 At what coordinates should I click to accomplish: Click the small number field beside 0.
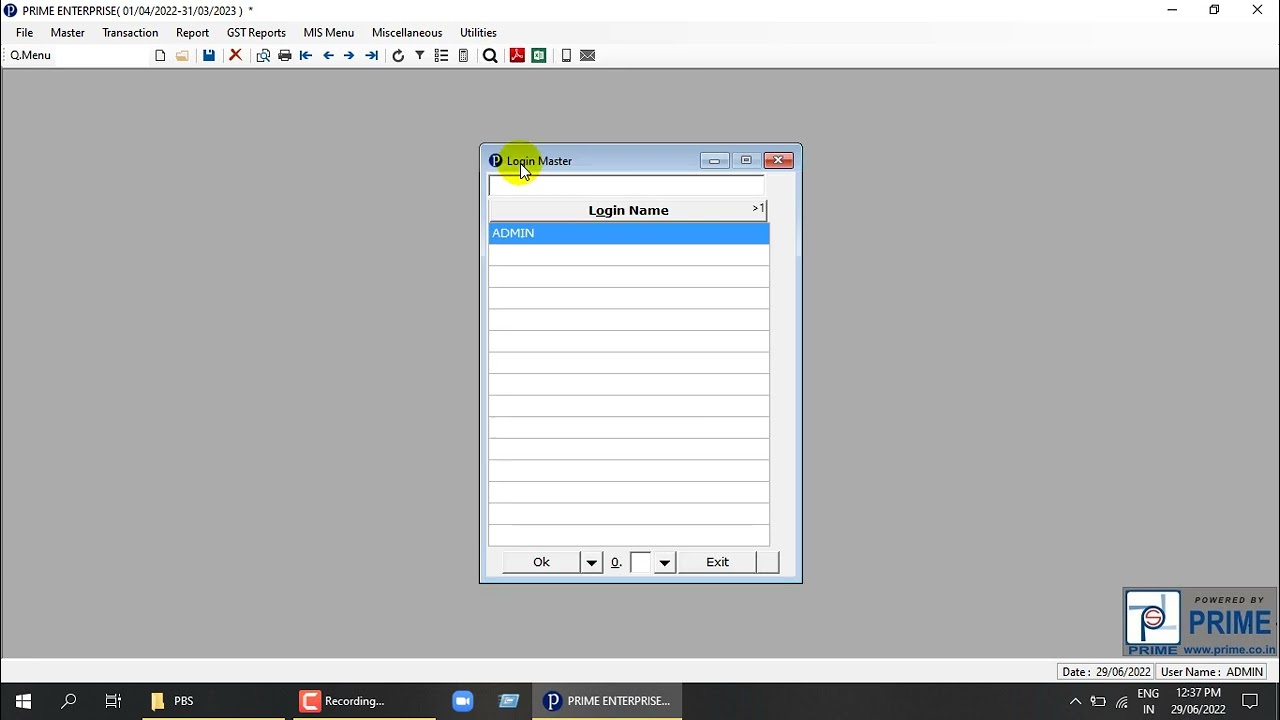click(641, 562)
